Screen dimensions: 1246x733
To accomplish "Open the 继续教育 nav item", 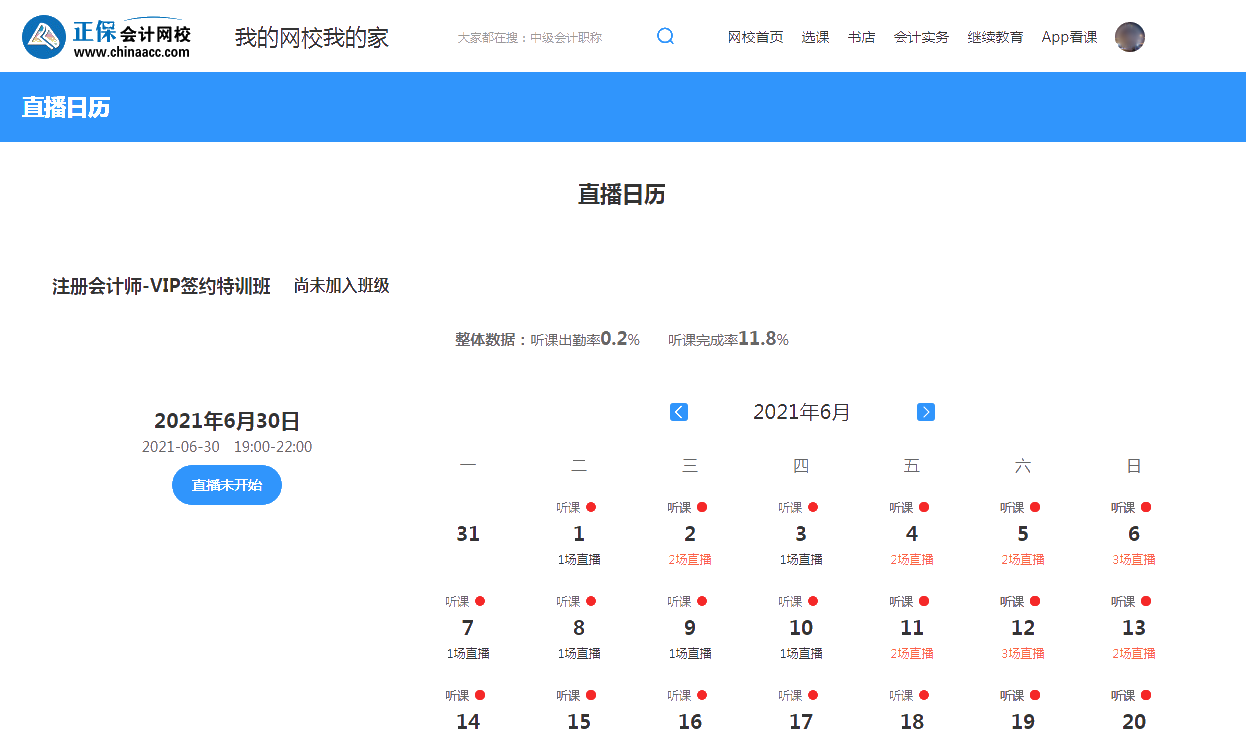I will click(x=994, y=36).
